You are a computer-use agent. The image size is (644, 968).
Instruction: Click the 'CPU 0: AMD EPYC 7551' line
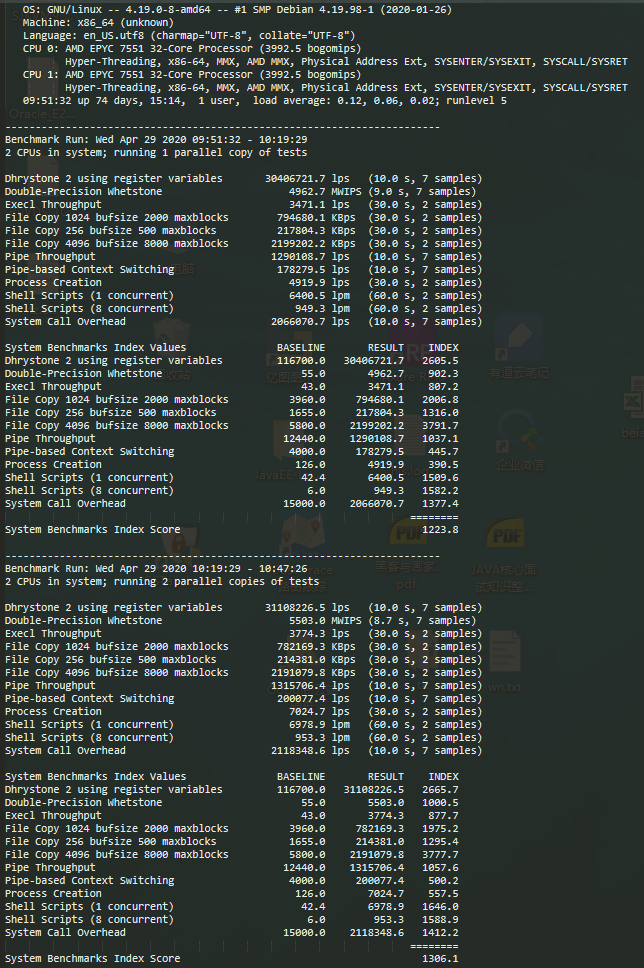[192, 49]
